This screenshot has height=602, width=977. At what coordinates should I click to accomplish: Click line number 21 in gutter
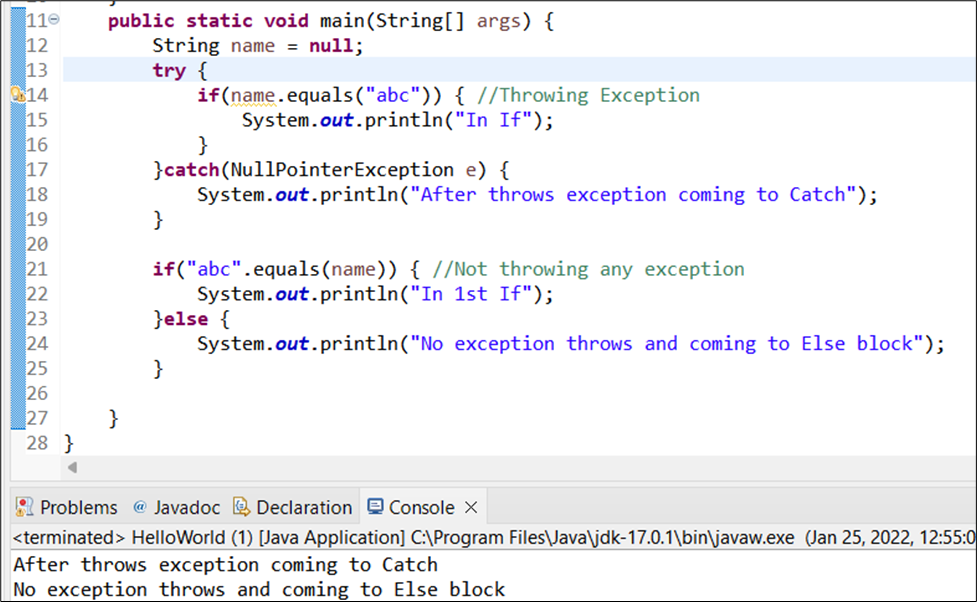coord(37,269)
